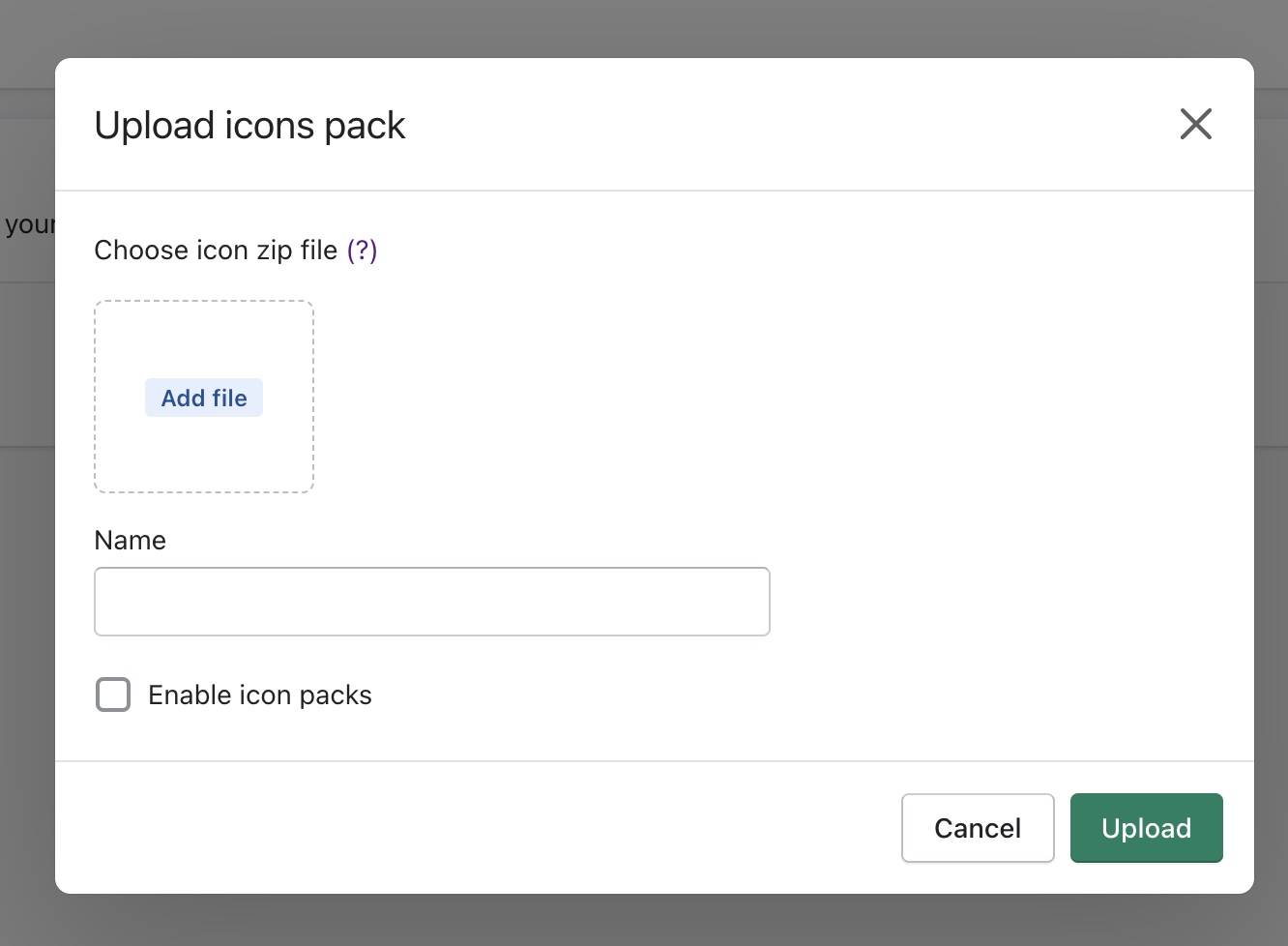Click the dimmed overlay below the dialog
The image size is (1288, 946).
(x=644, y=921)
